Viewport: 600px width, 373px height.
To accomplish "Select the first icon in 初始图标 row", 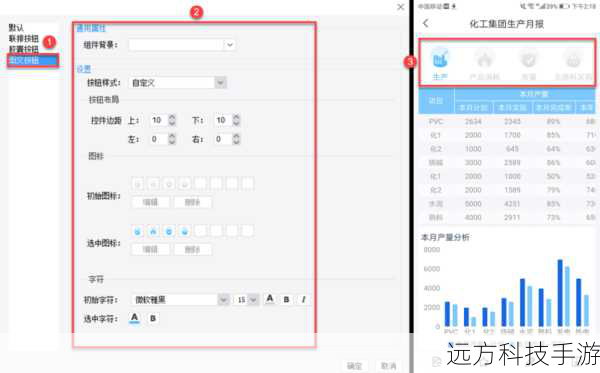I will tap(138, 184).
